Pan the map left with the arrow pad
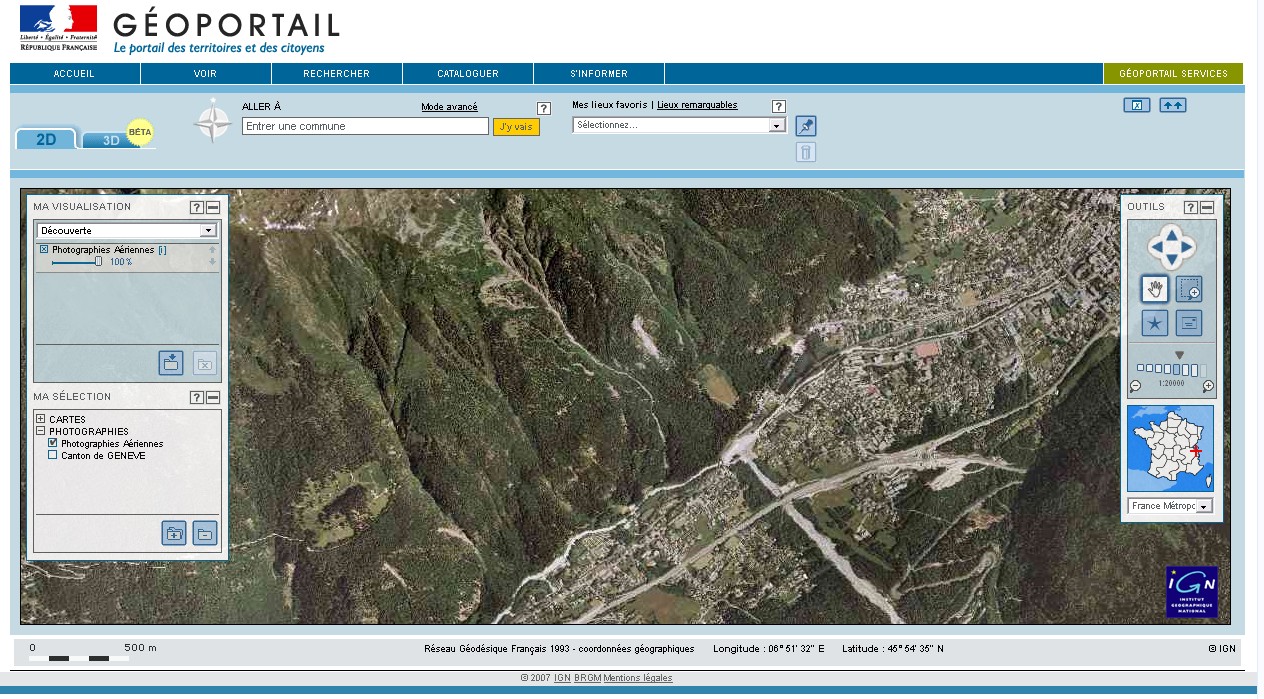This screenshot has width=1264, height=699. 1156,246
